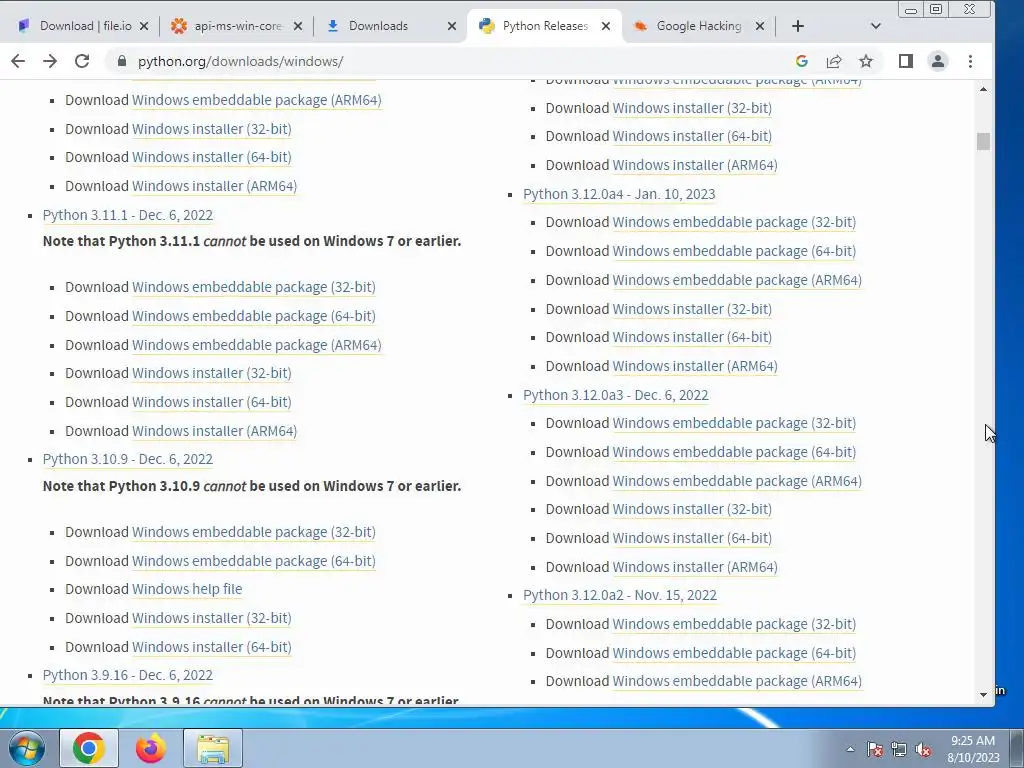Go forward to the next page
This screenshot has height=768, width=1024.
pos(50,61)
